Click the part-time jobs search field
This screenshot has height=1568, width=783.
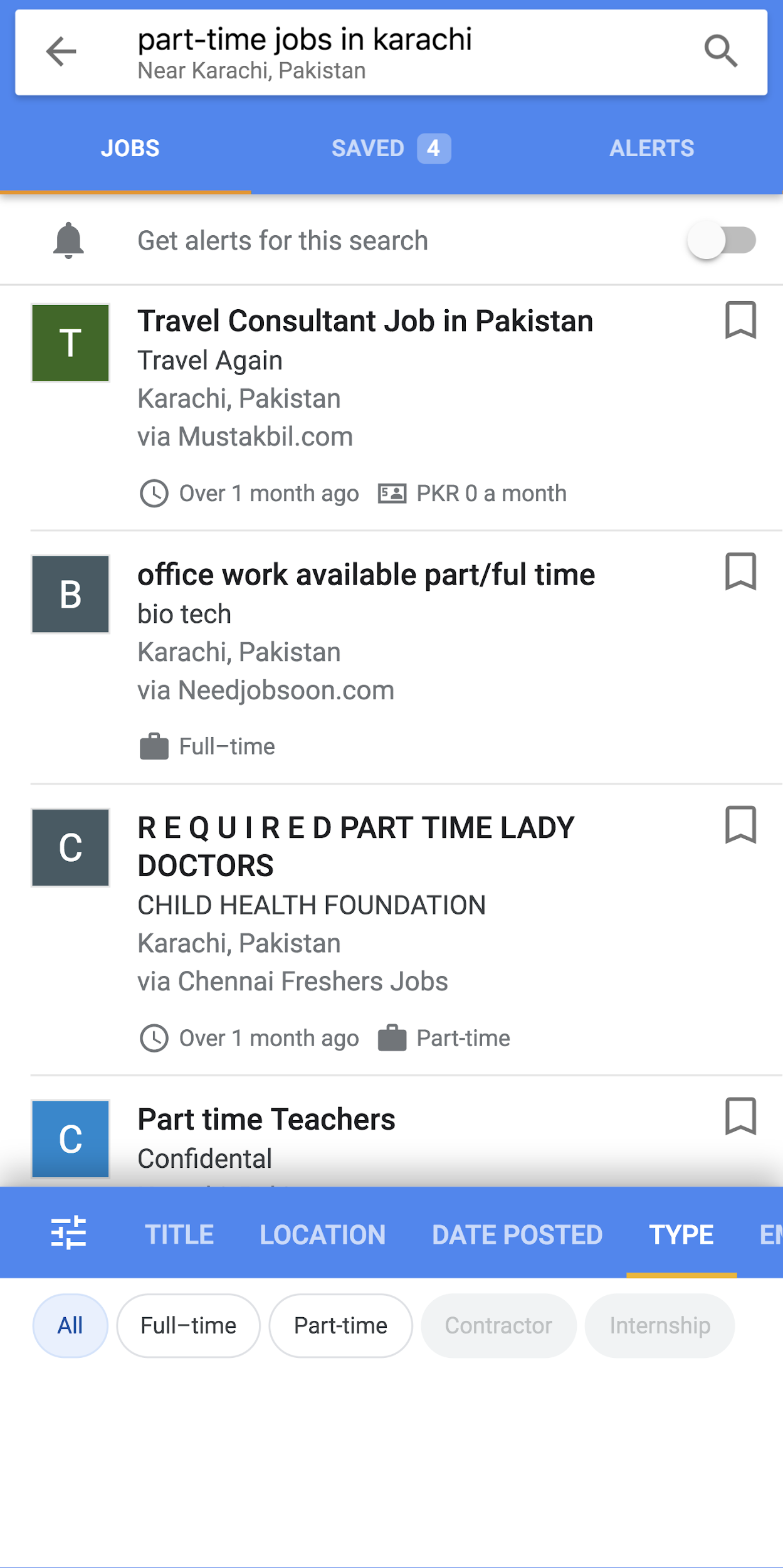click(x=376, y=51)
